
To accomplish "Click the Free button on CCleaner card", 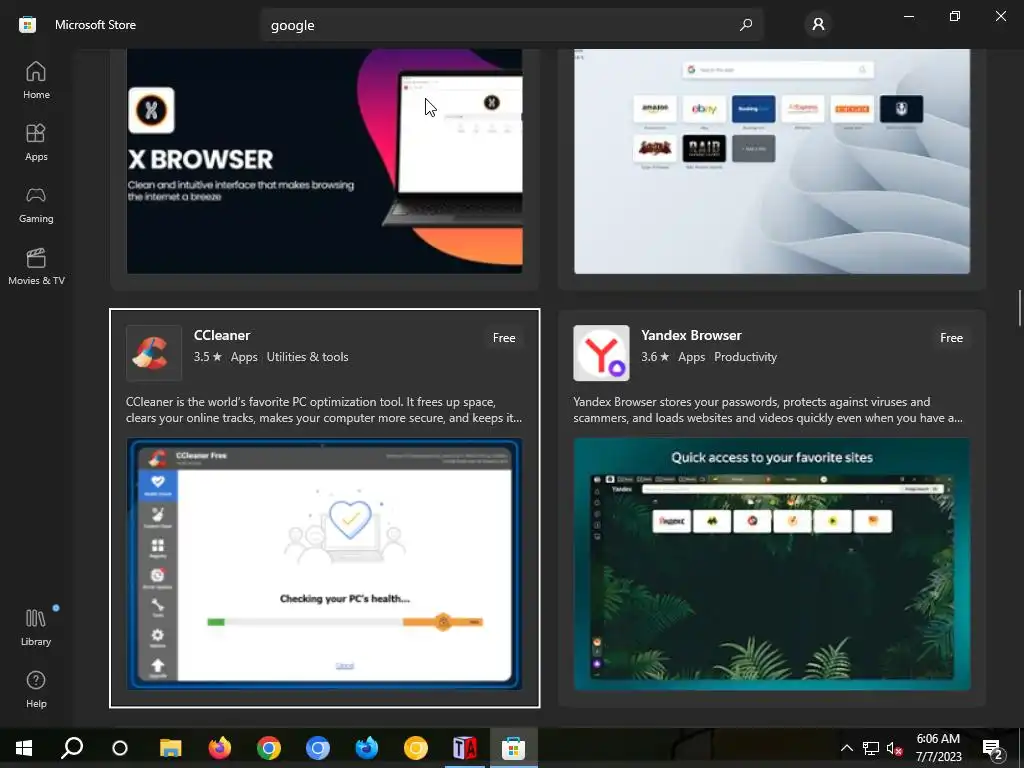I will point(504,338).
